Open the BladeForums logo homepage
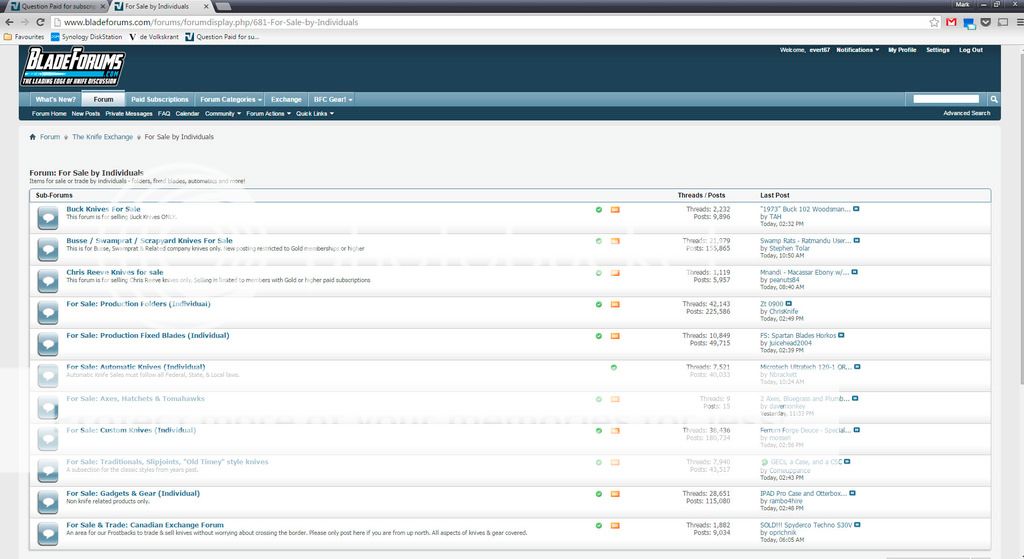This screenshot has height=559, width=1024. 73,67
